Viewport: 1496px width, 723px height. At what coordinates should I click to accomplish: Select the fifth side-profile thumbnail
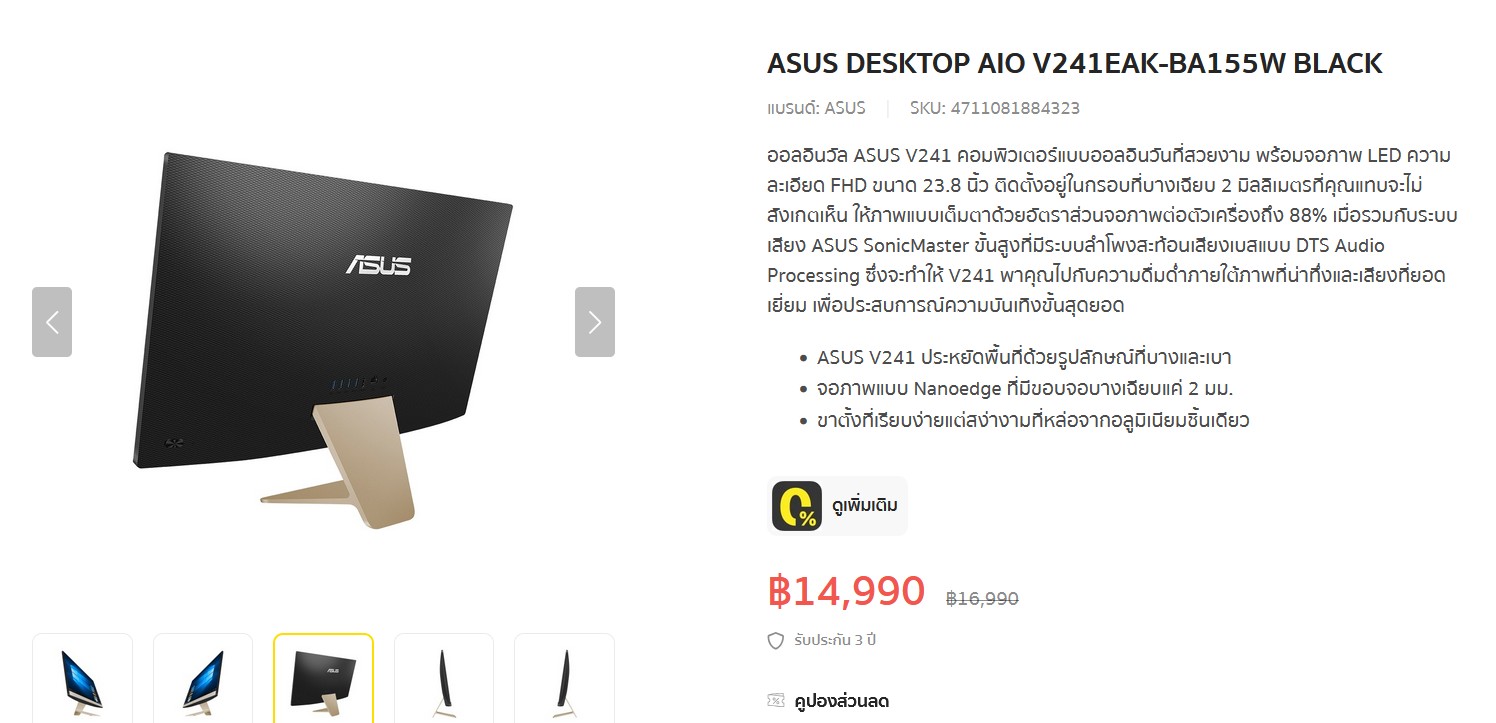tap(564, 678)
